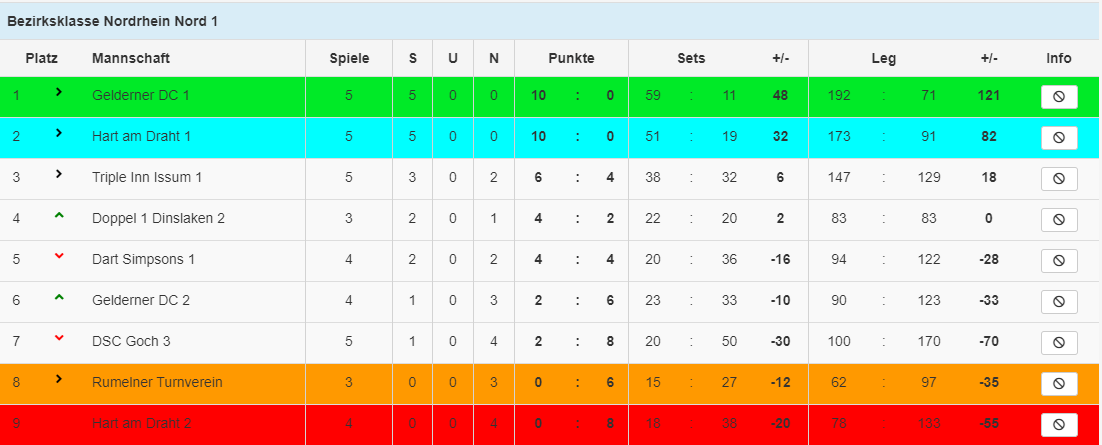
Task: Select the Mannschaft column header
Action: pyautogui.click(x=131, y=58)
